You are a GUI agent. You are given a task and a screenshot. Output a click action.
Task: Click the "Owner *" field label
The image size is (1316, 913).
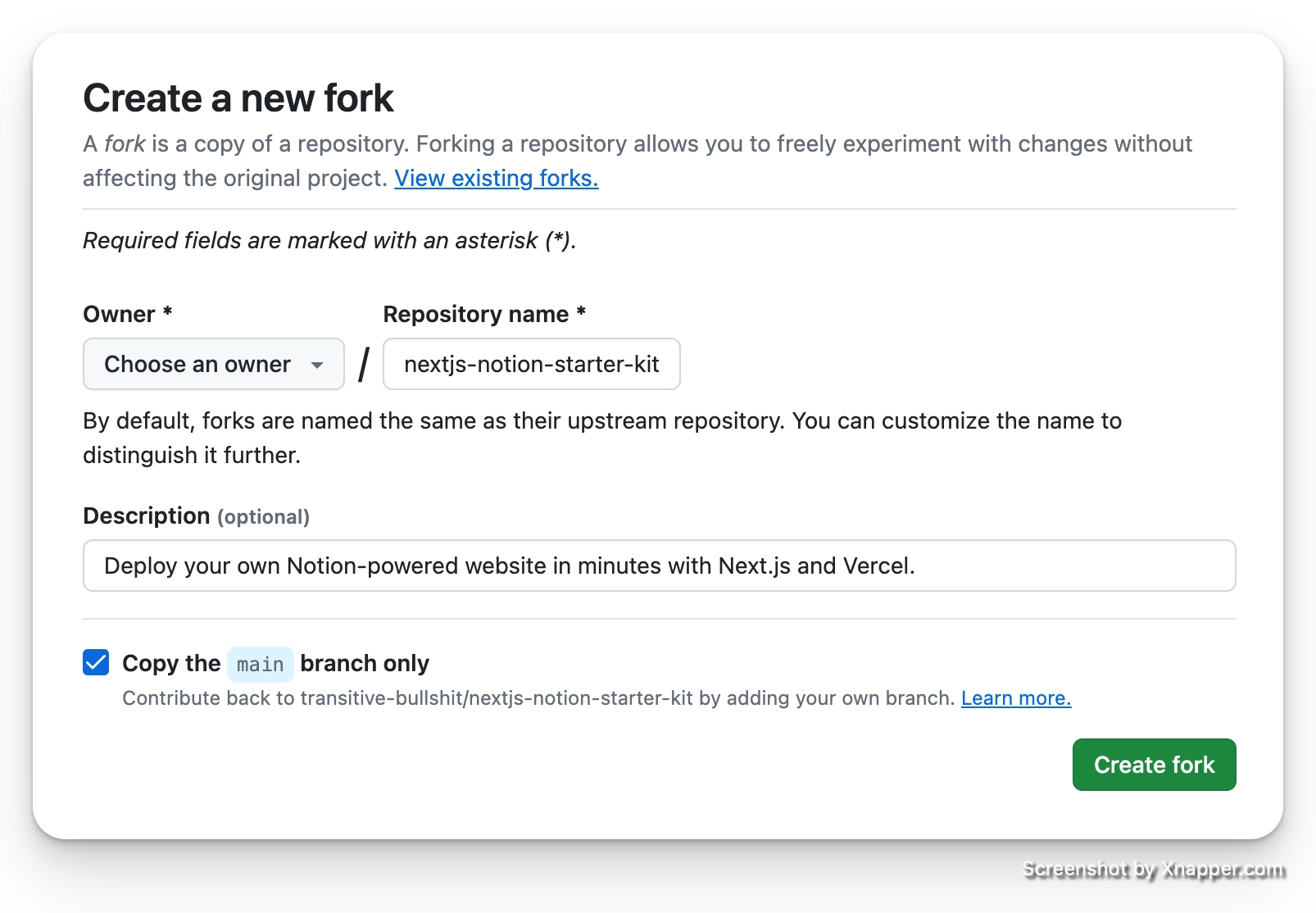click(127, 314)
